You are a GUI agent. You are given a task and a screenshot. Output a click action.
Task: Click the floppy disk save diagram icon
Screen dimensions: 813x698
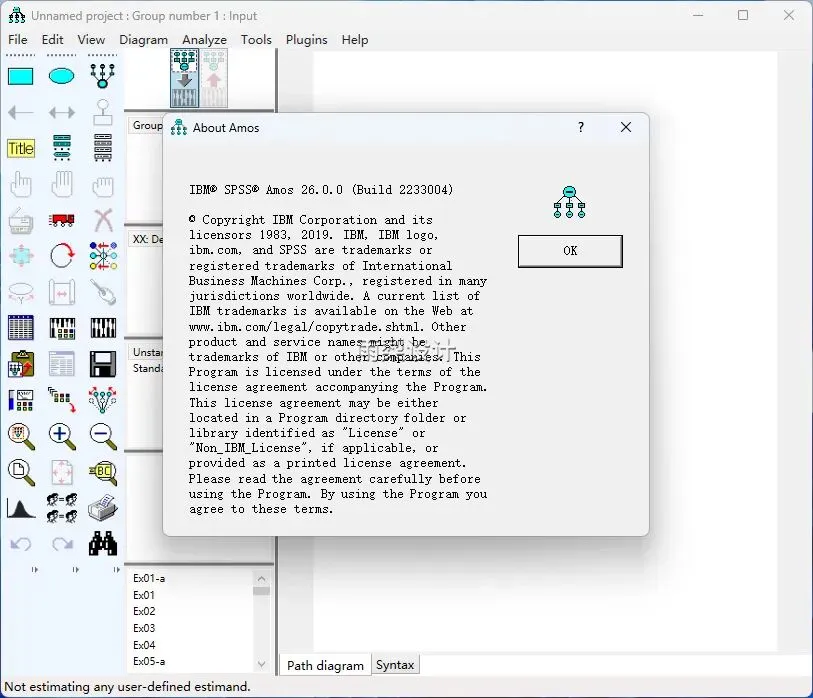click(x=103, y=364)
